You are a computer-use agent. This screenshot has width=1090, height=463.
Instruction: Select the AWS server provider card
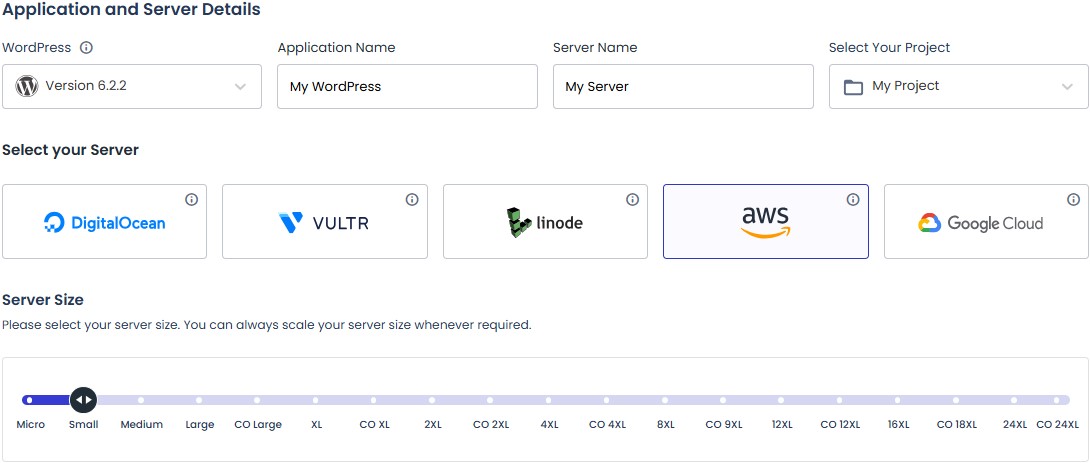click(765, 222)
